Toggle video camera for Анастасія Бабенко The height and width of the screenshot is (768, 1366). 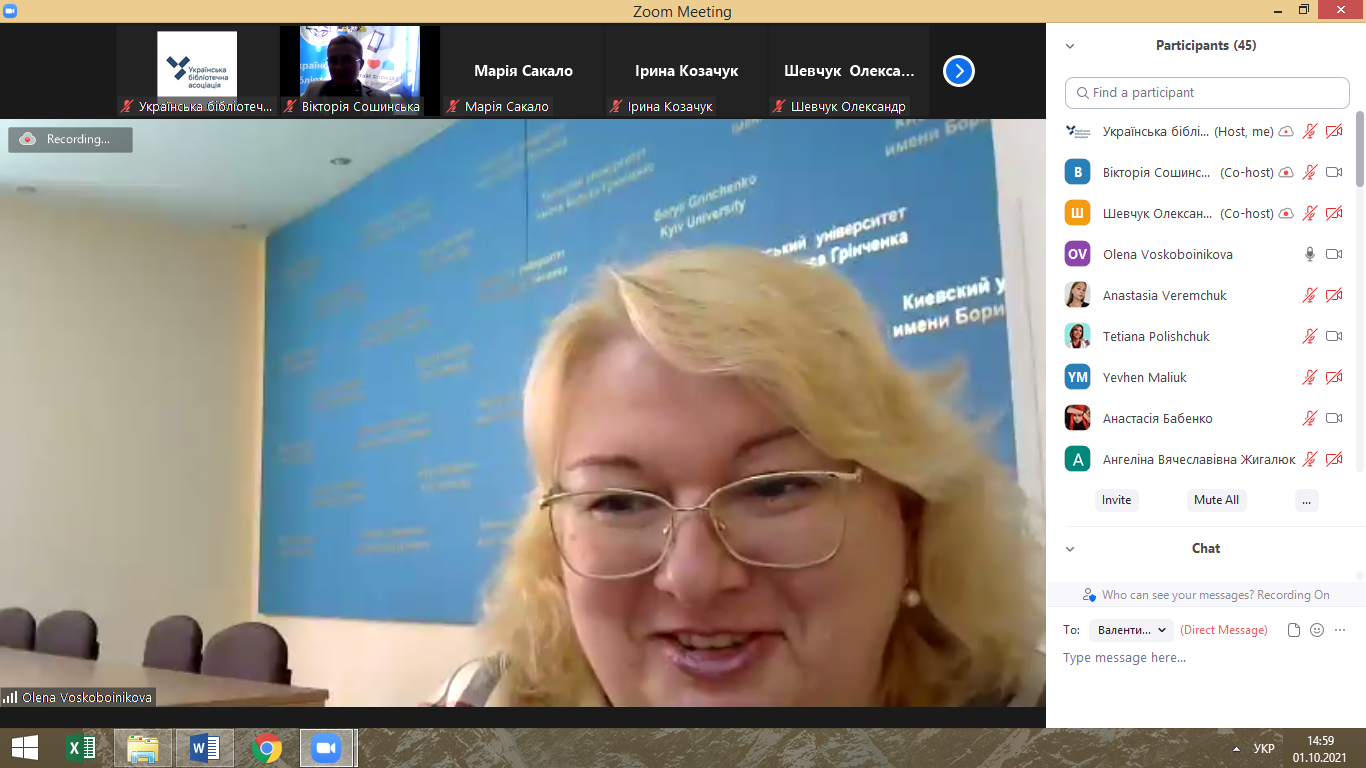(1333, 418)
